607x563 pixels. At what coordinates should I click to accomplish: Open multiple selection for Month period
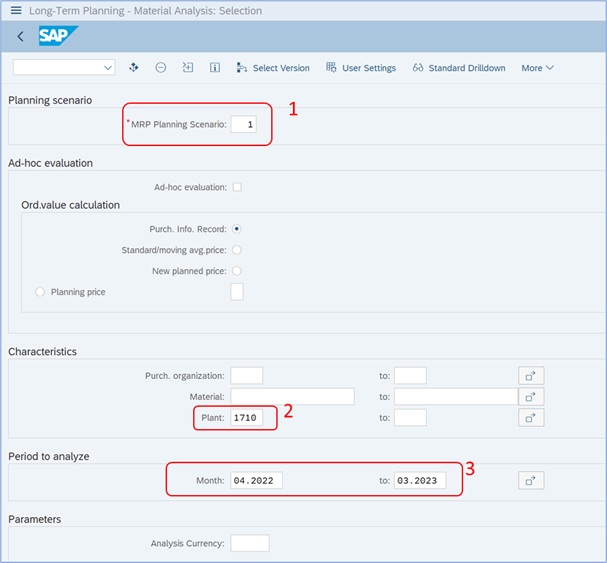coord(531,481)
